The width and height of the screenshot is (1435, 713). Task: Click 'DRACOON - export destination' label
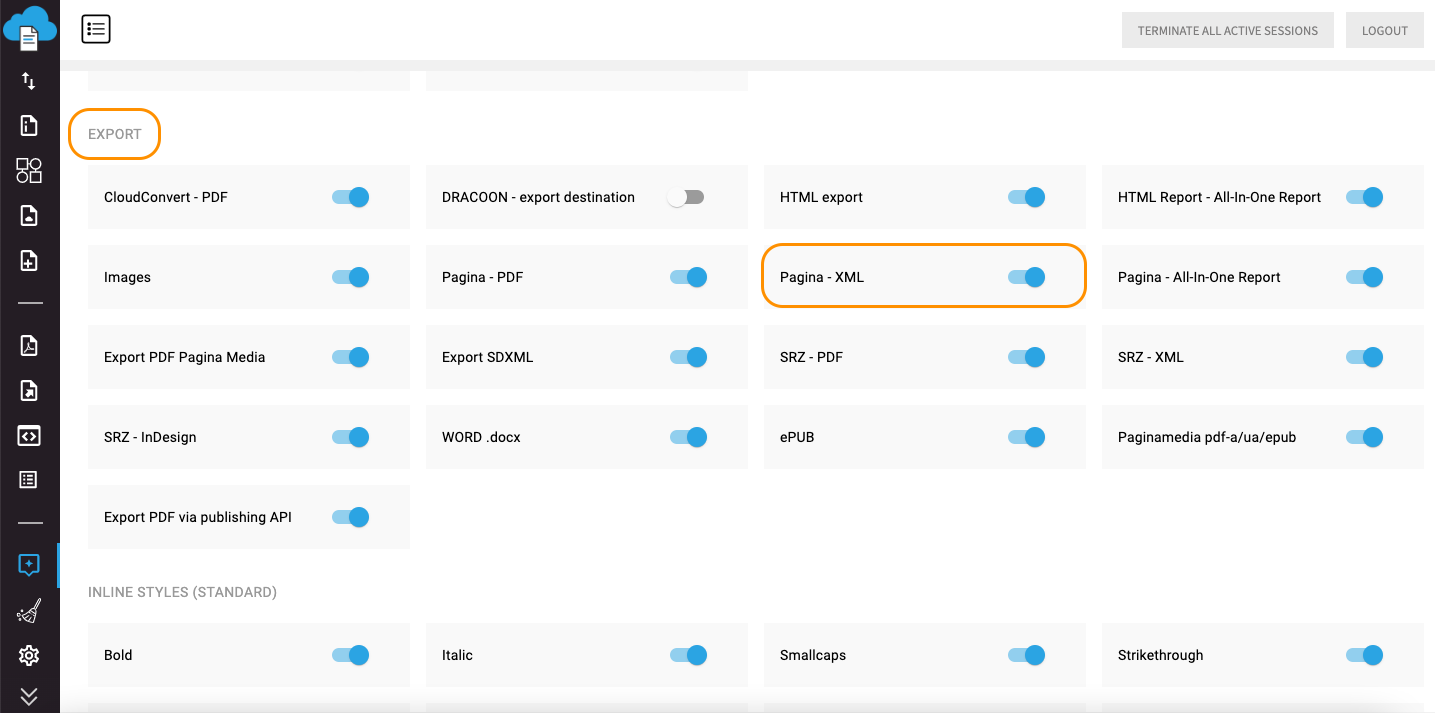click(x=538, y=197)
